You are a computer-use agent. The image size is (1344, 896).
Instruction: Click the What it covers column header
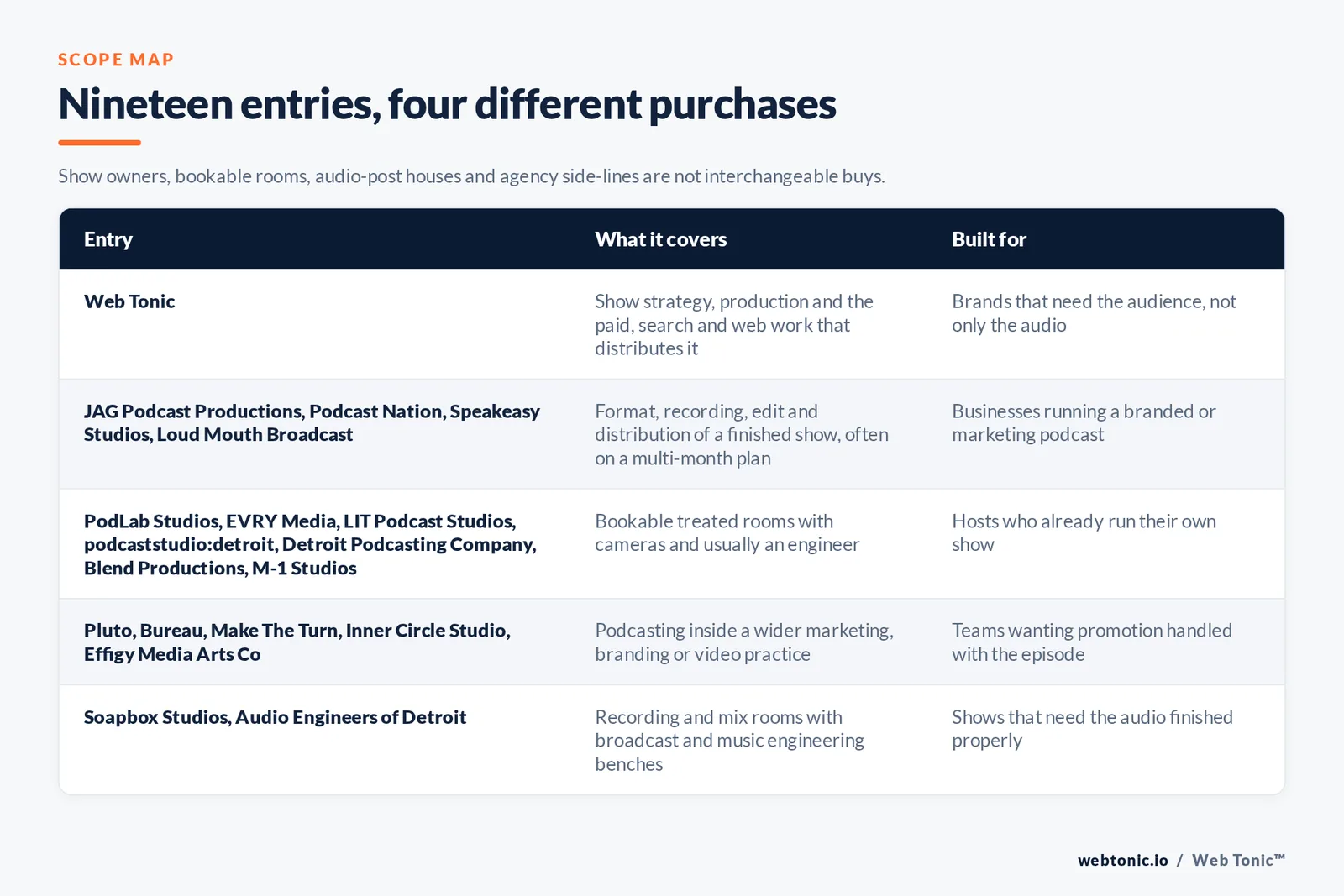click(x=661, y=239)
